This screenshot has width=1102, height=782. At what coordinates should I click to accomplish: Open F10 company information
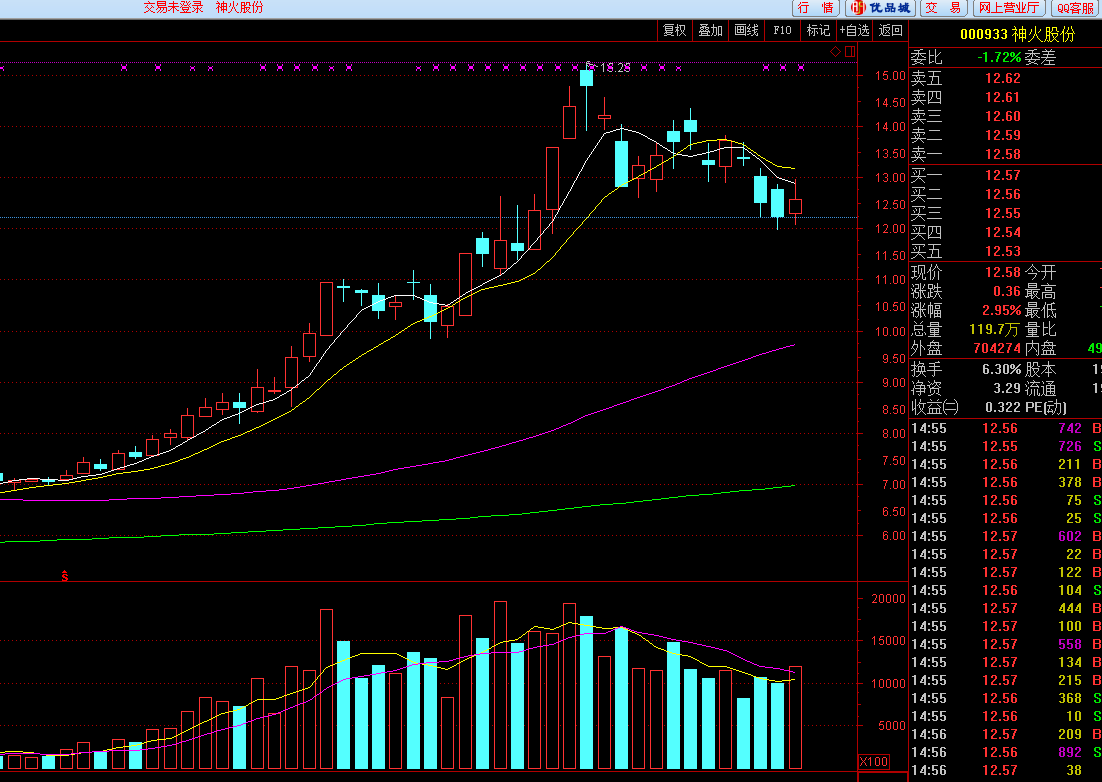pos(782,30)
